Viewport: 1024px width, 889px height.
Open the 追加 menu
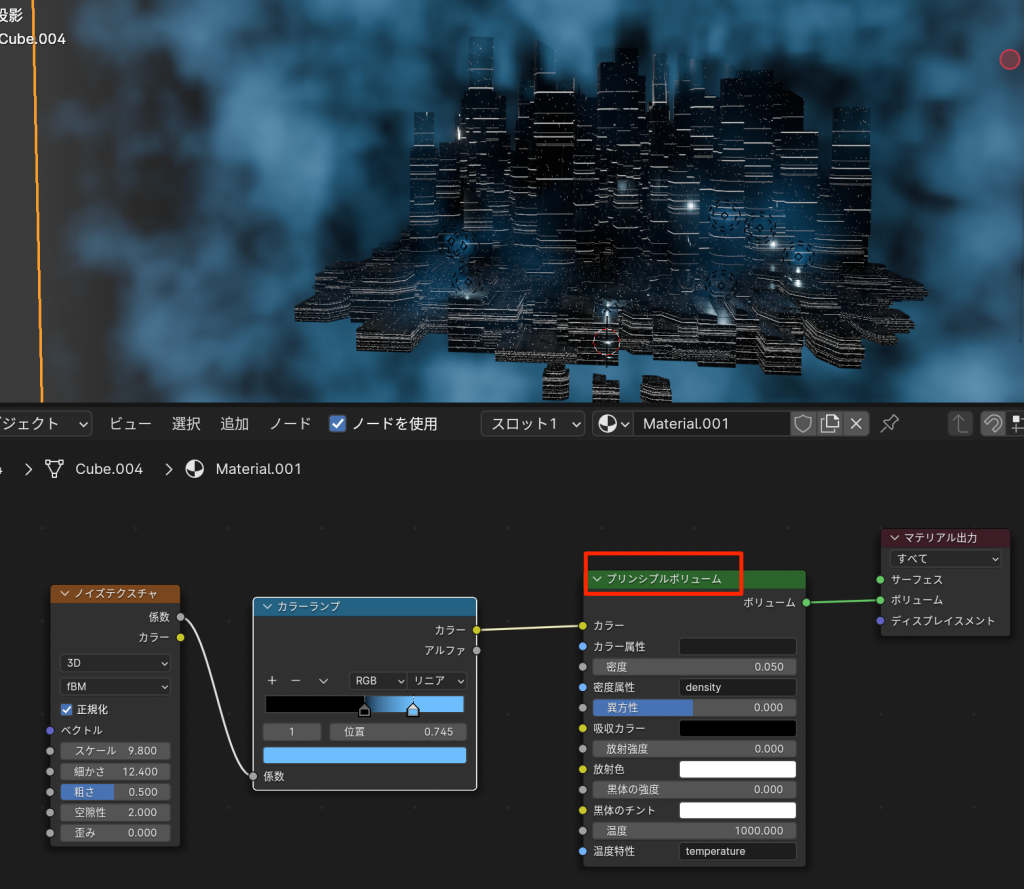pyautogui.click(x=234, y=424)
